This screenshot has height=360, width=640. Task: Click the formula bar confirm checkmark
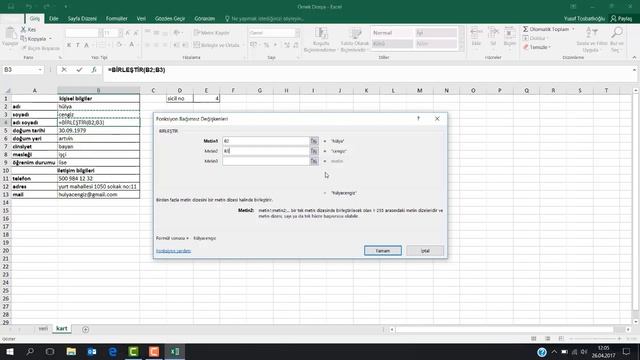(79, 70)
